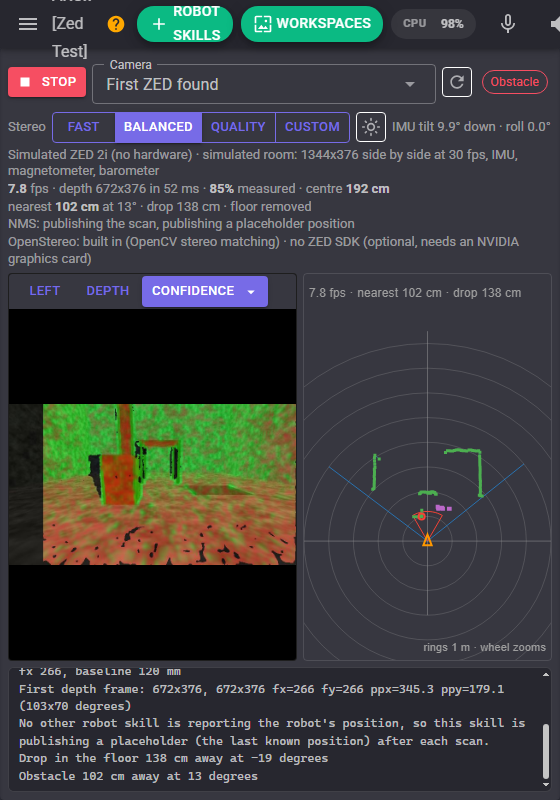Screen dimensions: 560x800
Task: Click 'nearest 102 cm at 13°' status text
Action: pos(72,207)
